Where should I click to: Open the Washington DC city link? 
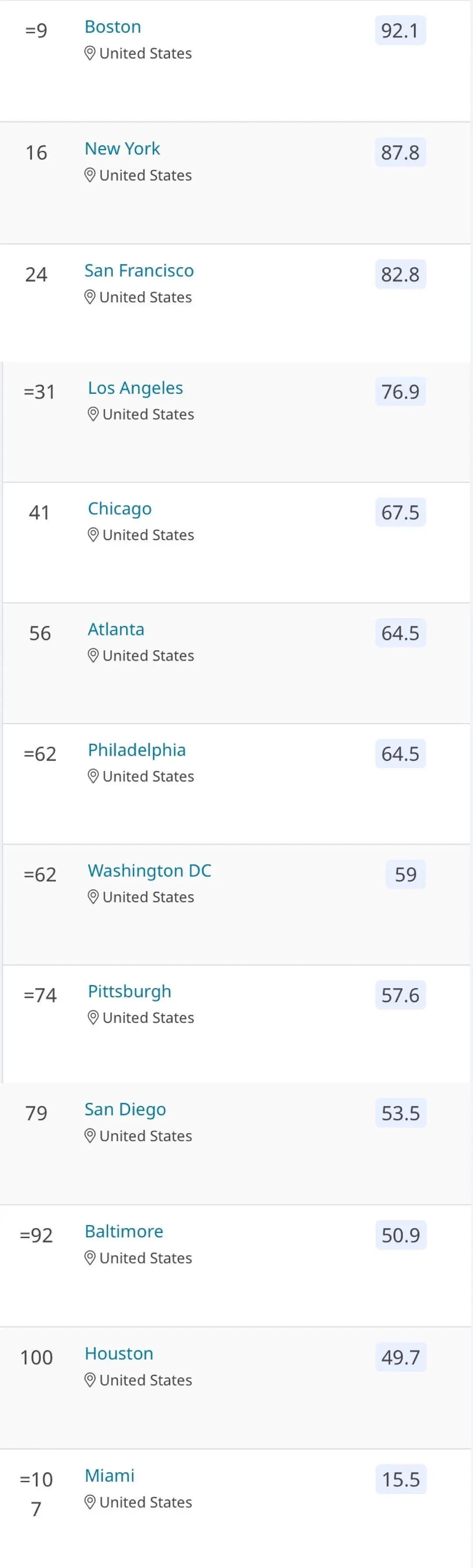(149, 870)
